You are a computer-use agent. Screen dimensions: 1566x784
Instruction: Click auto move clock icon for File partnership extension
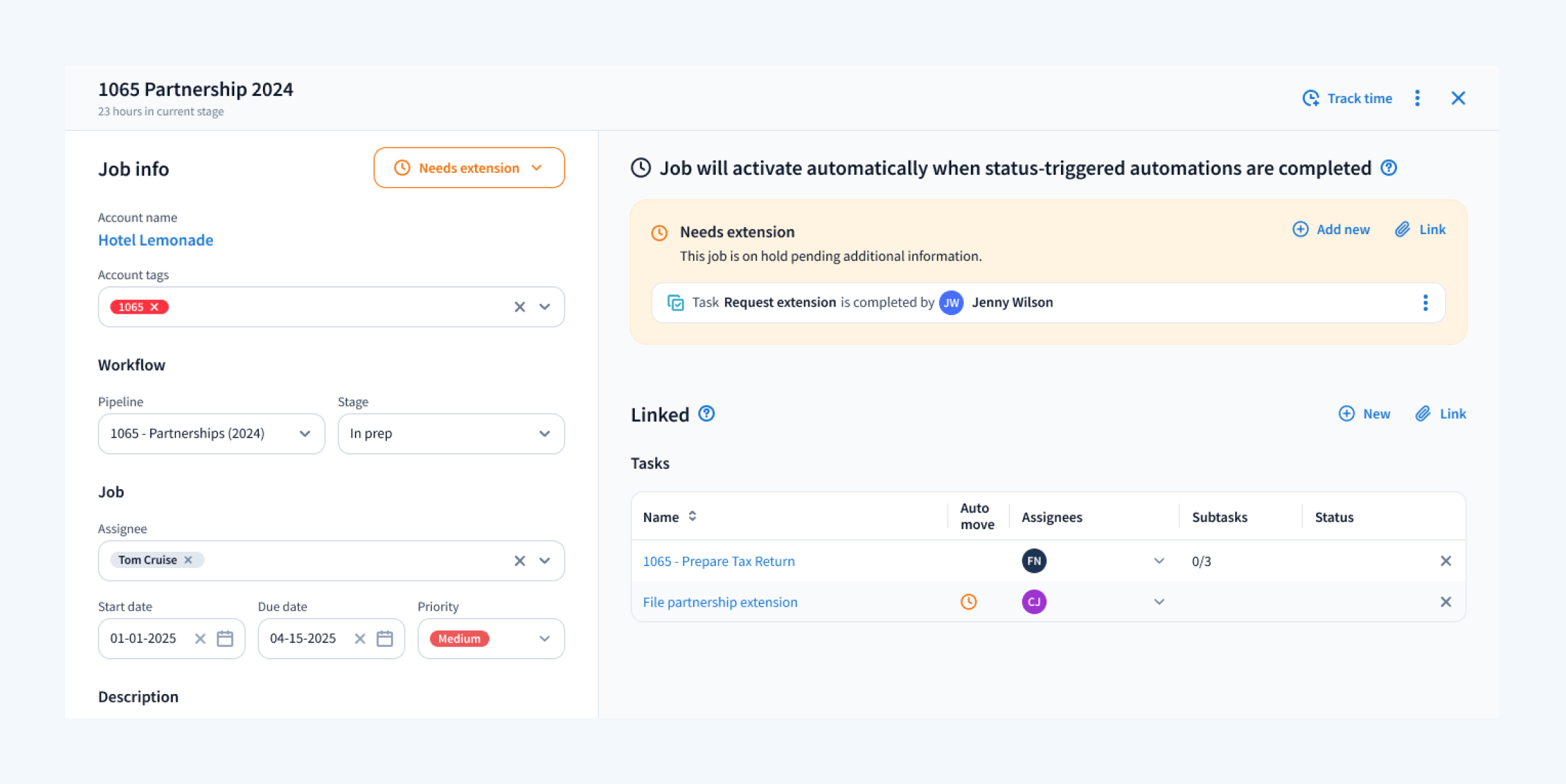click(x=969, y=602)
